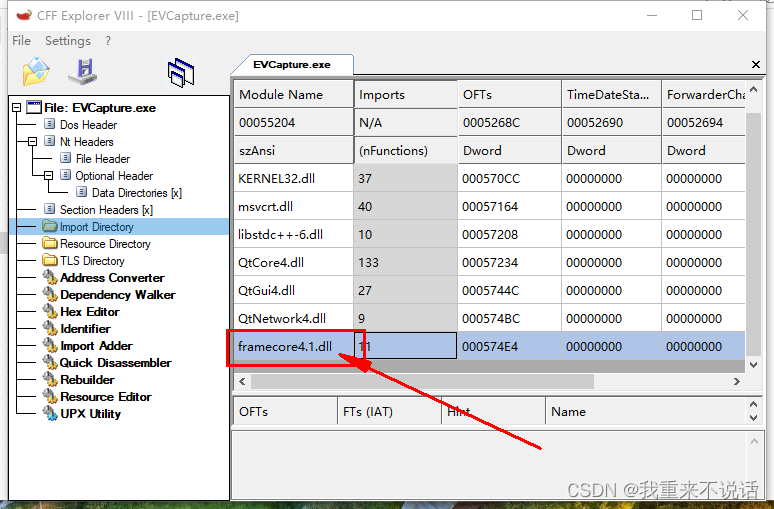Select the QtNetwork4.dll module row
774x509 pixels.
489,318
